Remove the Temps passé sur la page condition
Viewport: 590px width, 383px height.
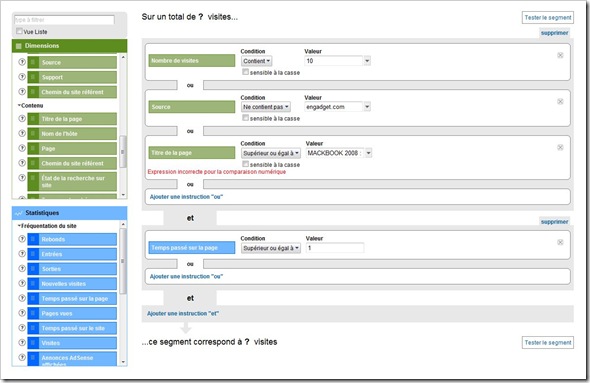pos(560,242)
